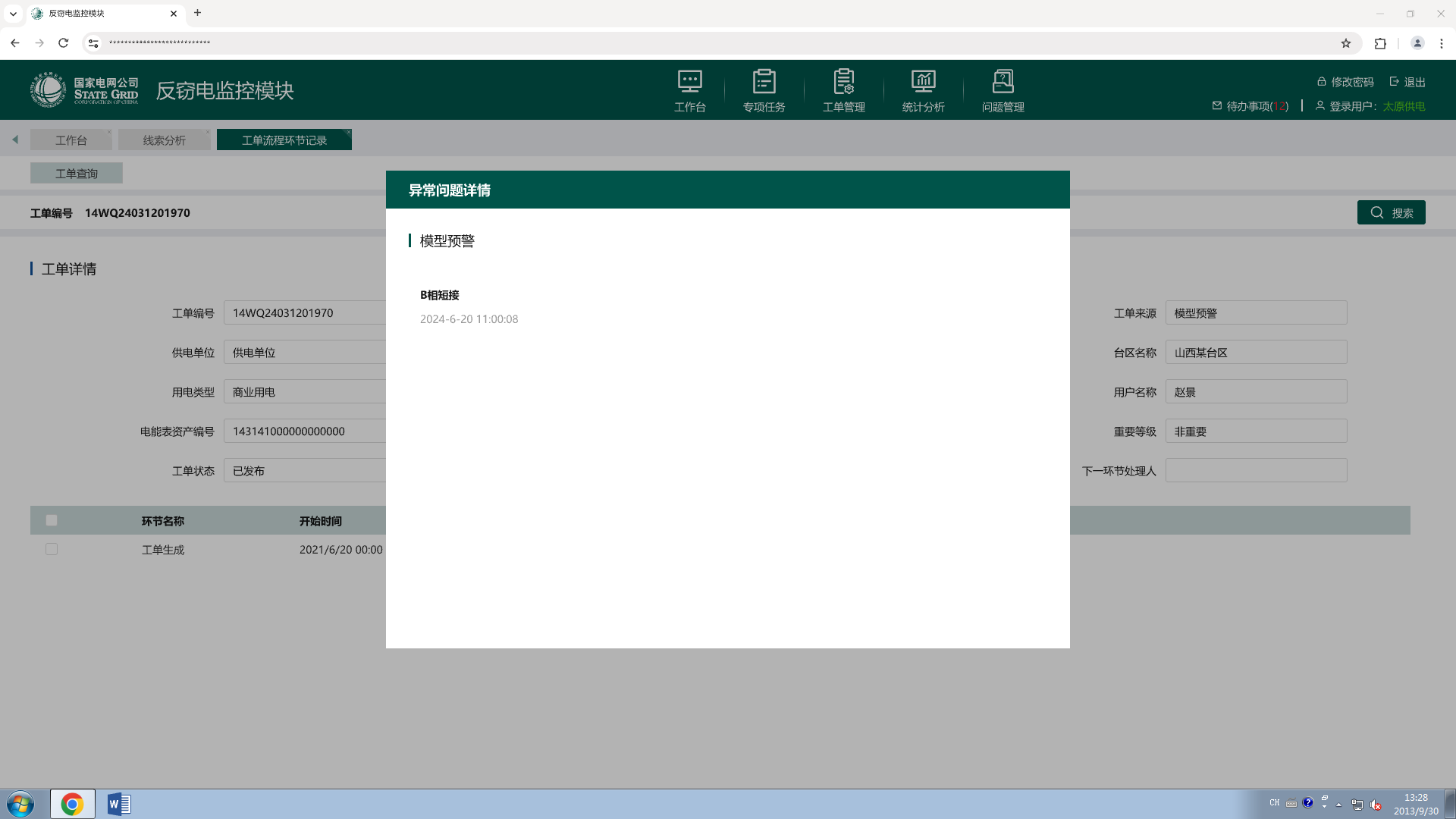The image size is (1456, 819).
Task: Open the 专项任务 special tasks icon
Action: (764, 82)
